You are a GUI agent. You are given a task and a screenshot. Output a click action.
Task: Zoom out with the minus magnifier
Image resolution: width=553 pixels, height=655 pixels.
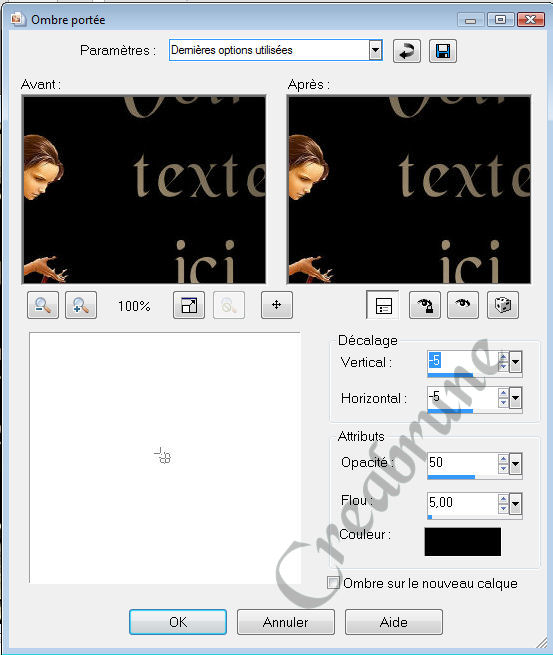coord(43,305)
